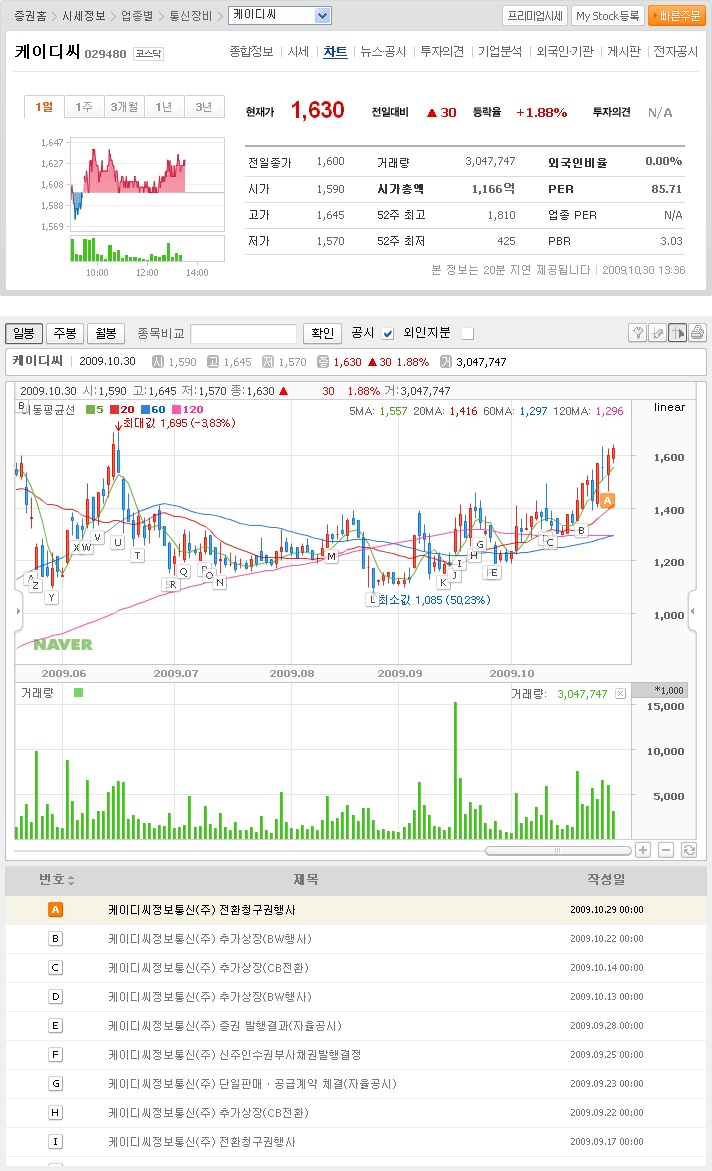The image size is (712, 1171).
Task: Toggle the 120-day moving average legend
Action: [x=188, y=409]
